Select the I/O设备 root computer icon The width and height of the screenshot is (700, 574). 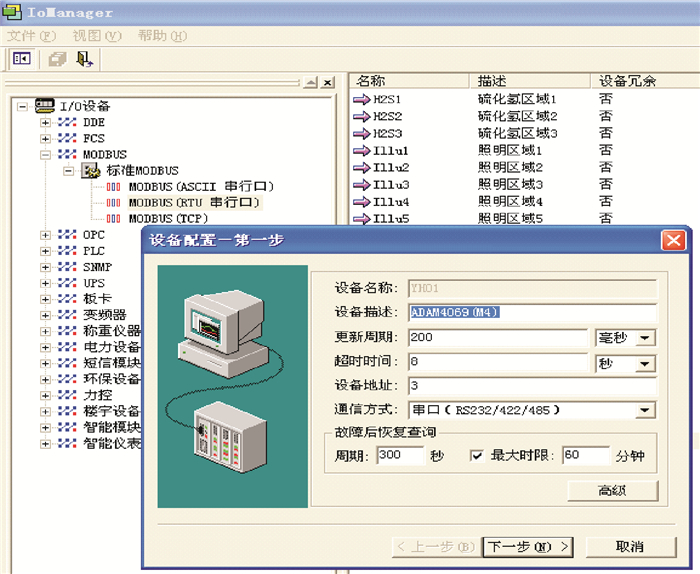pos(45,105)
